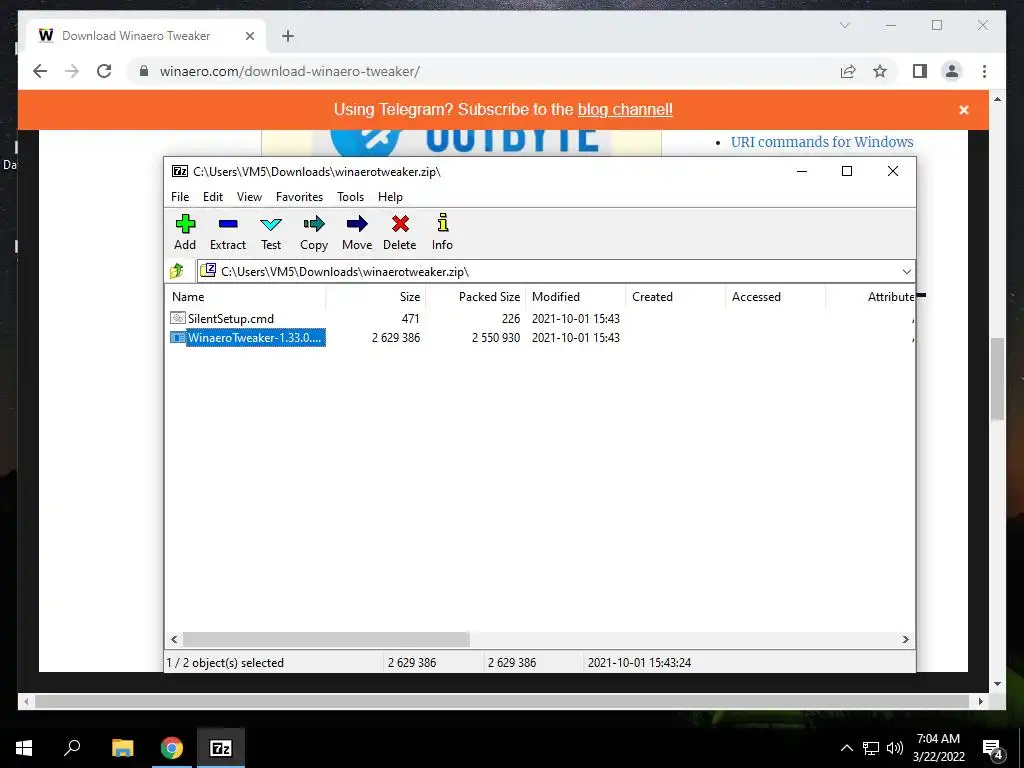Click the packed size value 226
This screenshot has height=768, width=1024.
point(511,319)
